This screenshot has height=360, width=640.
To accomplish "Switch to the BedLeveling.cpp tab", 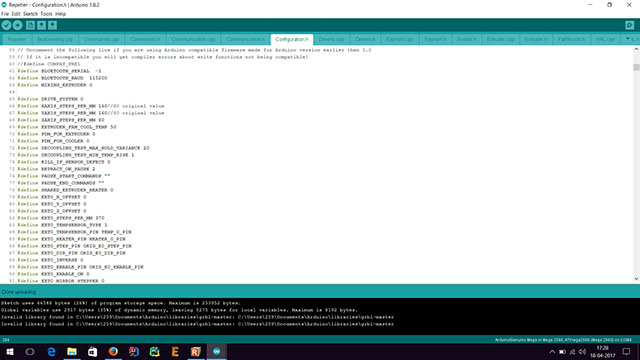I will 55,40.
